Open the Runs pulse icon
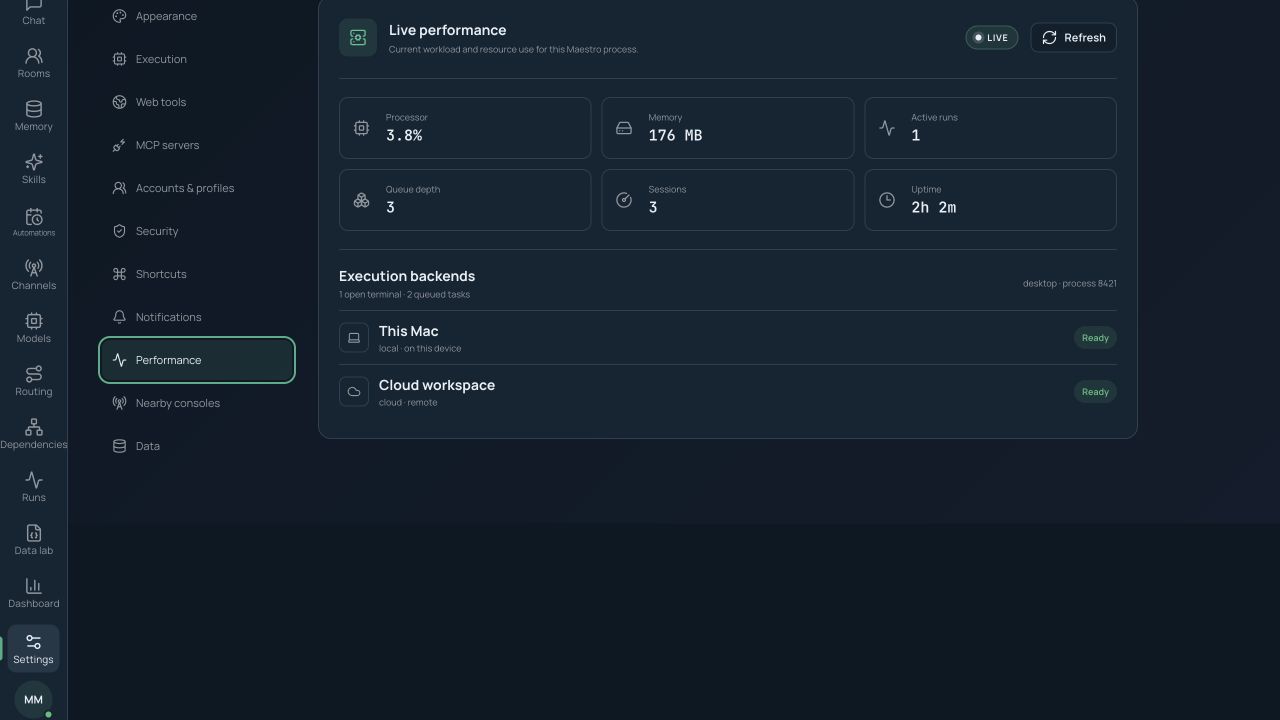 point(33,480)
